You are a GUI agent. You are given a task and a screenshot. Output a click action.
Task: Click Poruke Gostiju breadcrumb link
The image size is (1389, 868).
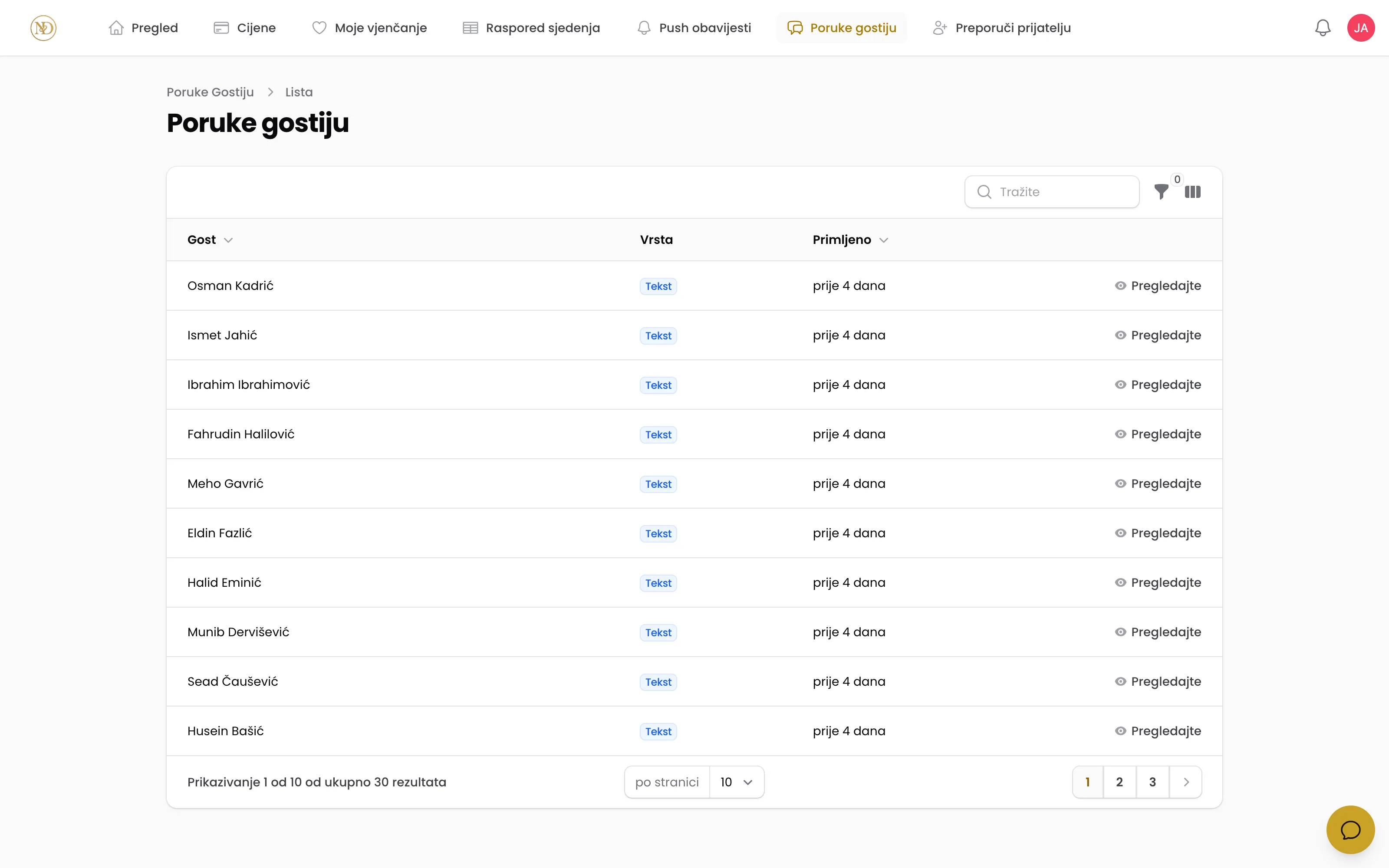[210, 92]
